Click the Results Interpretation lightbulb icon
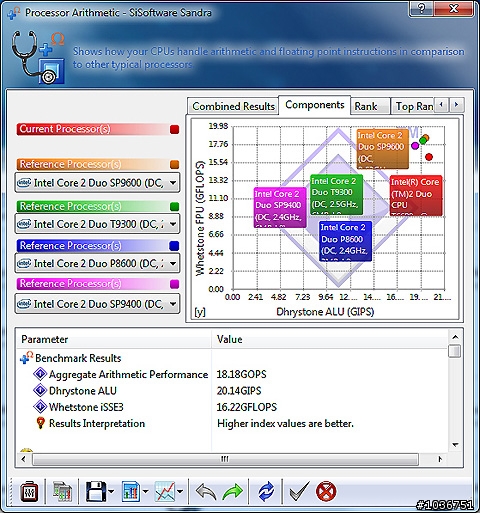 click(x=40, y=423)
